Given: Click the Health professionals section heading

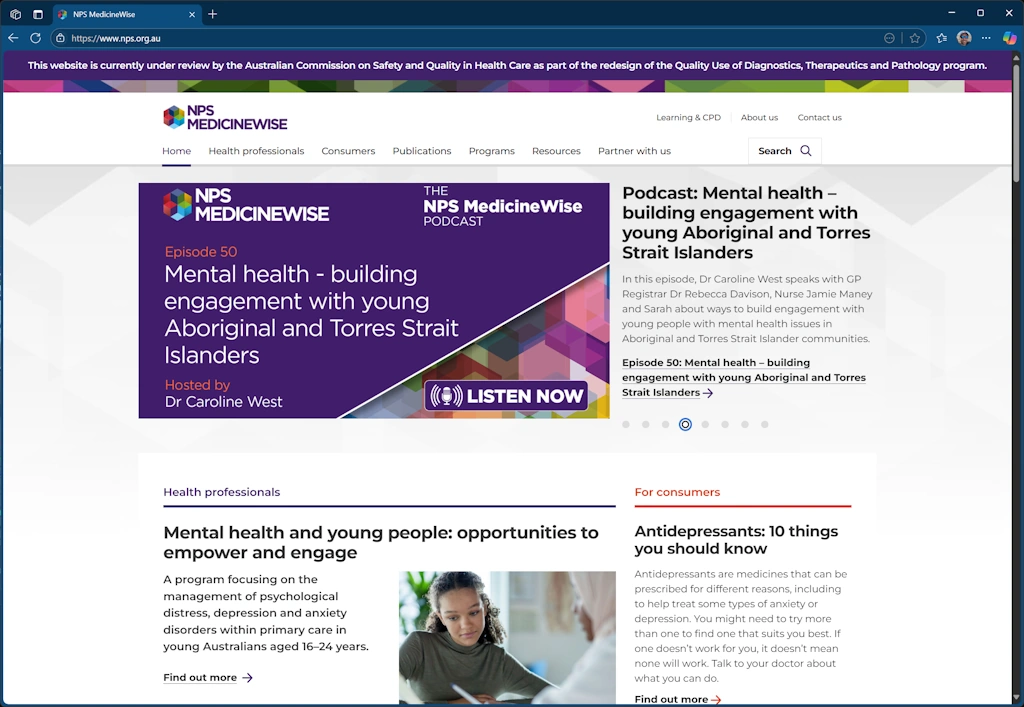Looking at the screenshot, I should pos(221,492).
